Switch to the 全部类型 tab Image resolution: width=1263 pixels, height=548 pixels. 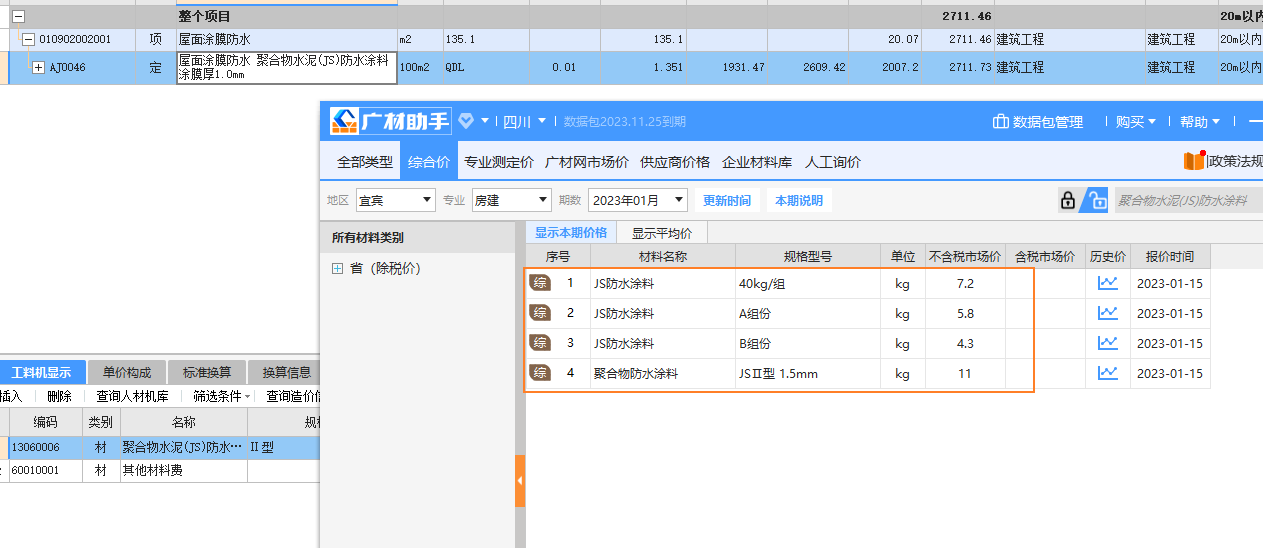click(365, 162)
